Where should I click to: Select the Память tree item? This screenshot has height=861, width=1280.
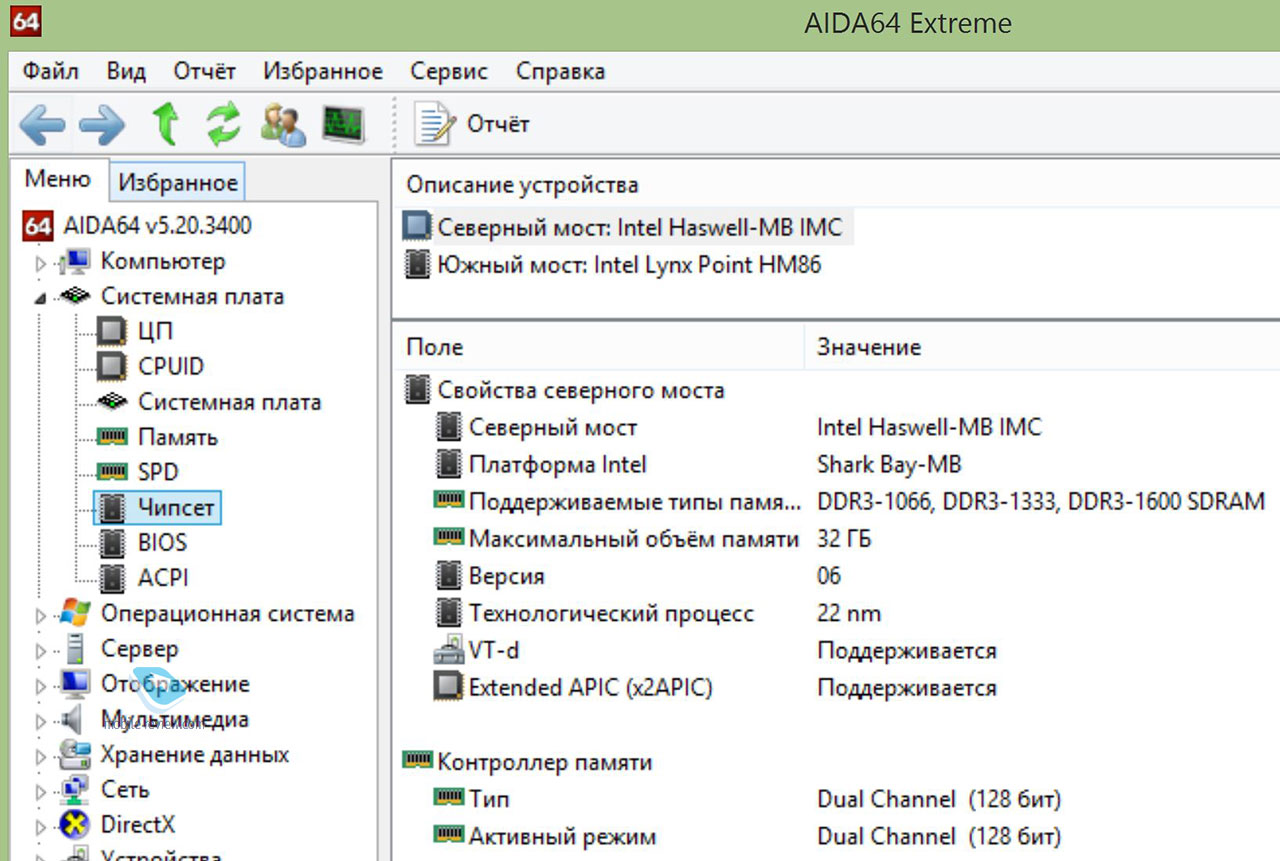tap(178, 438)
